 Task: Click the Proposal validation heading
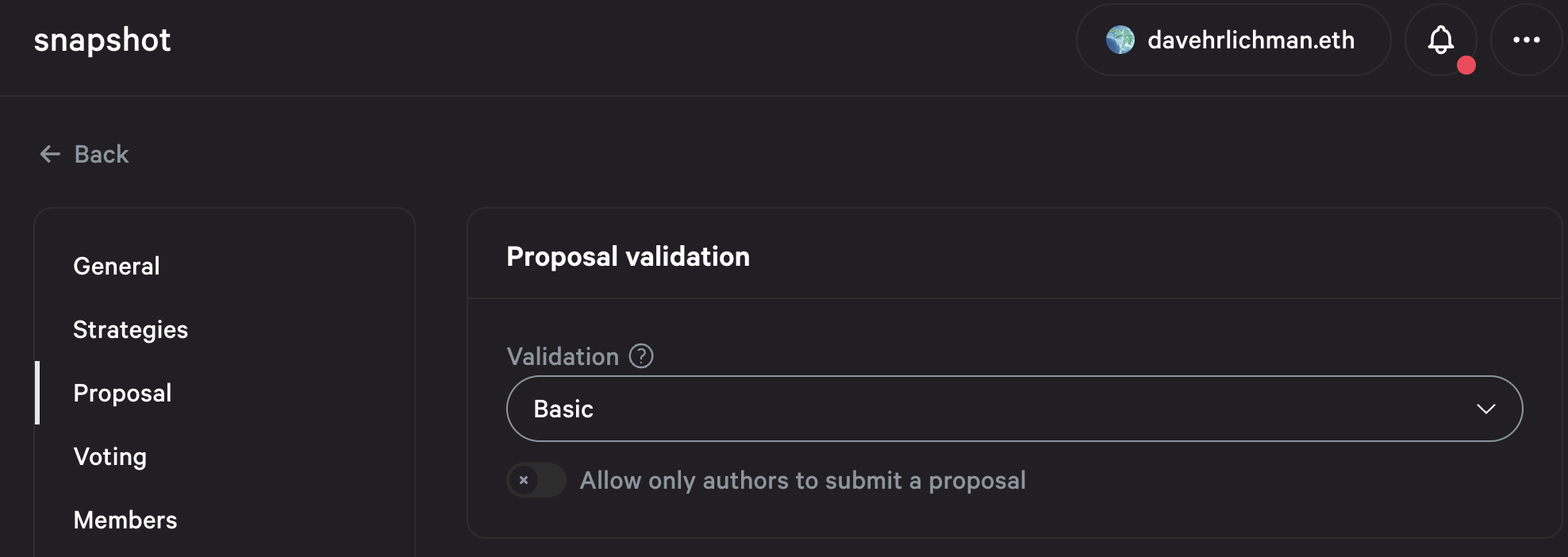click(x=628, y=256)
